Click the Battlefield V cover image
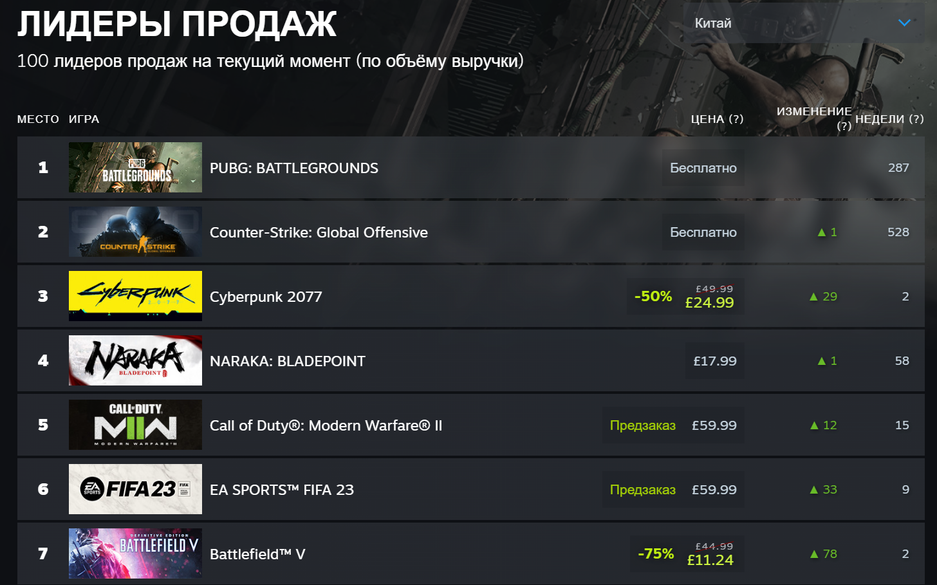The image size is (937, 585). tap(135, 553)
